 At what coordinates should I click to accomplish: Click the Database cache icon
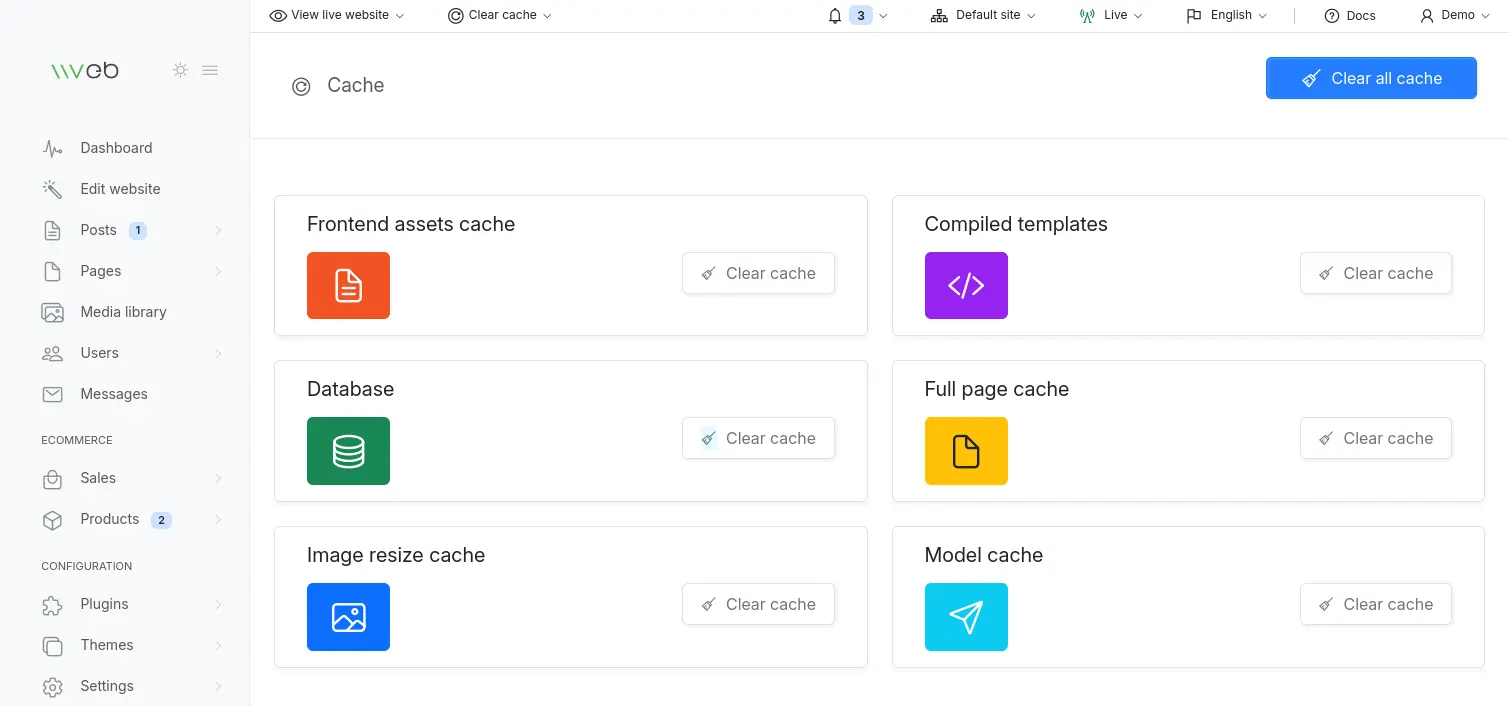click(x=348, y=450)
